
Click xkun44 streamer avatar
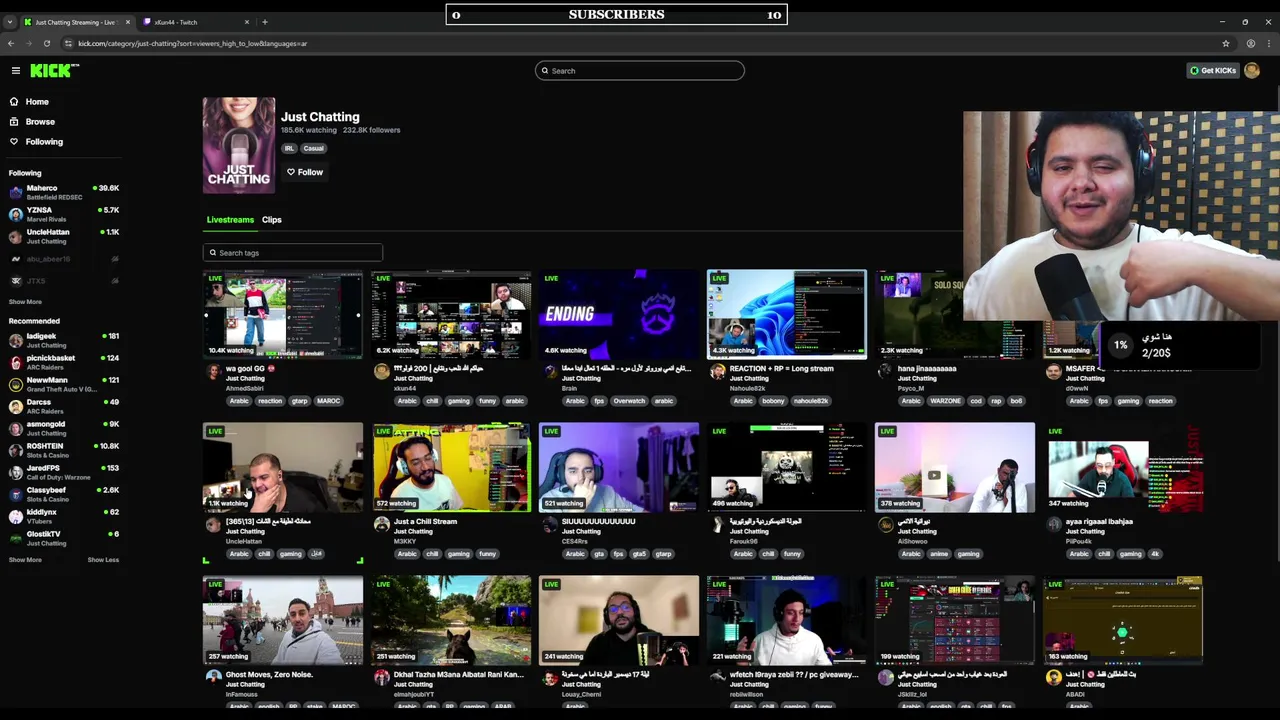(x=381, y=372)
